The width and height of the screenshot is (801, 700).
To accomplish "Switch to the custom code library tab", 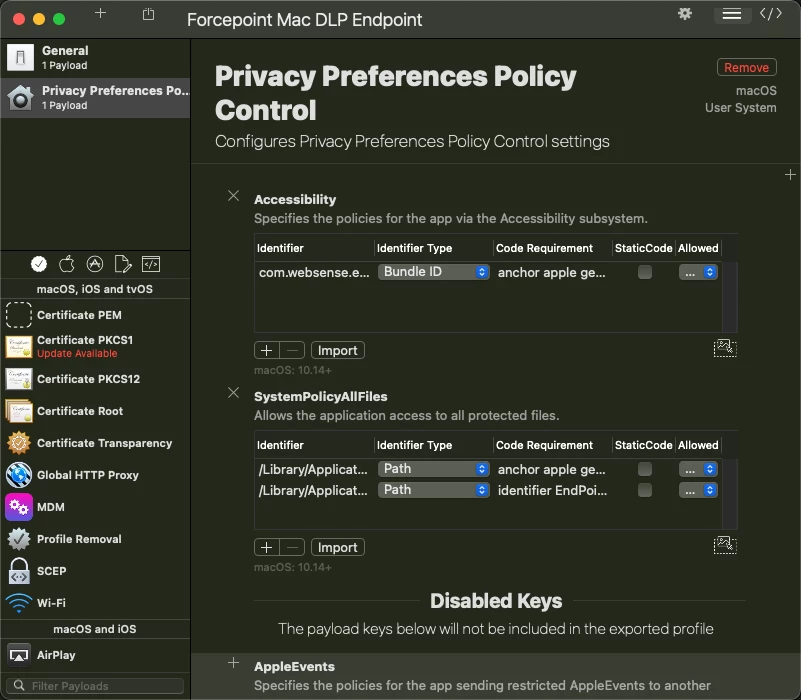I will pyautogui.click(x=151, y=264).
